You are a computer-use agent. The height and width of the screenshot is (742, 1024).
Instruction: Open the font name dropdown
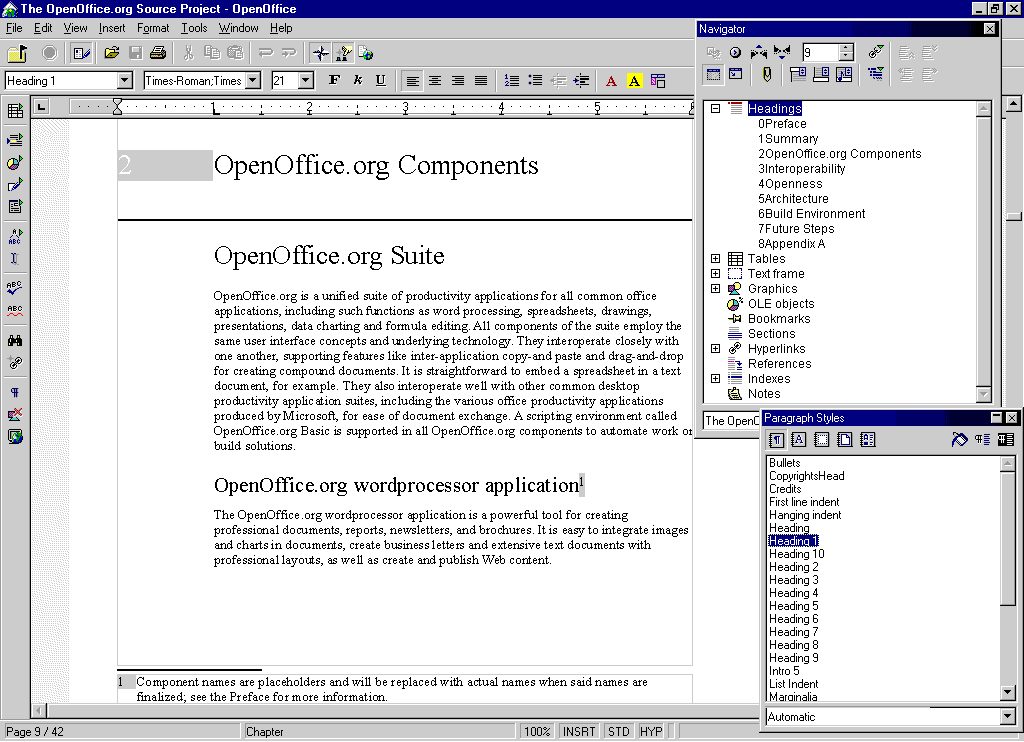253,80
